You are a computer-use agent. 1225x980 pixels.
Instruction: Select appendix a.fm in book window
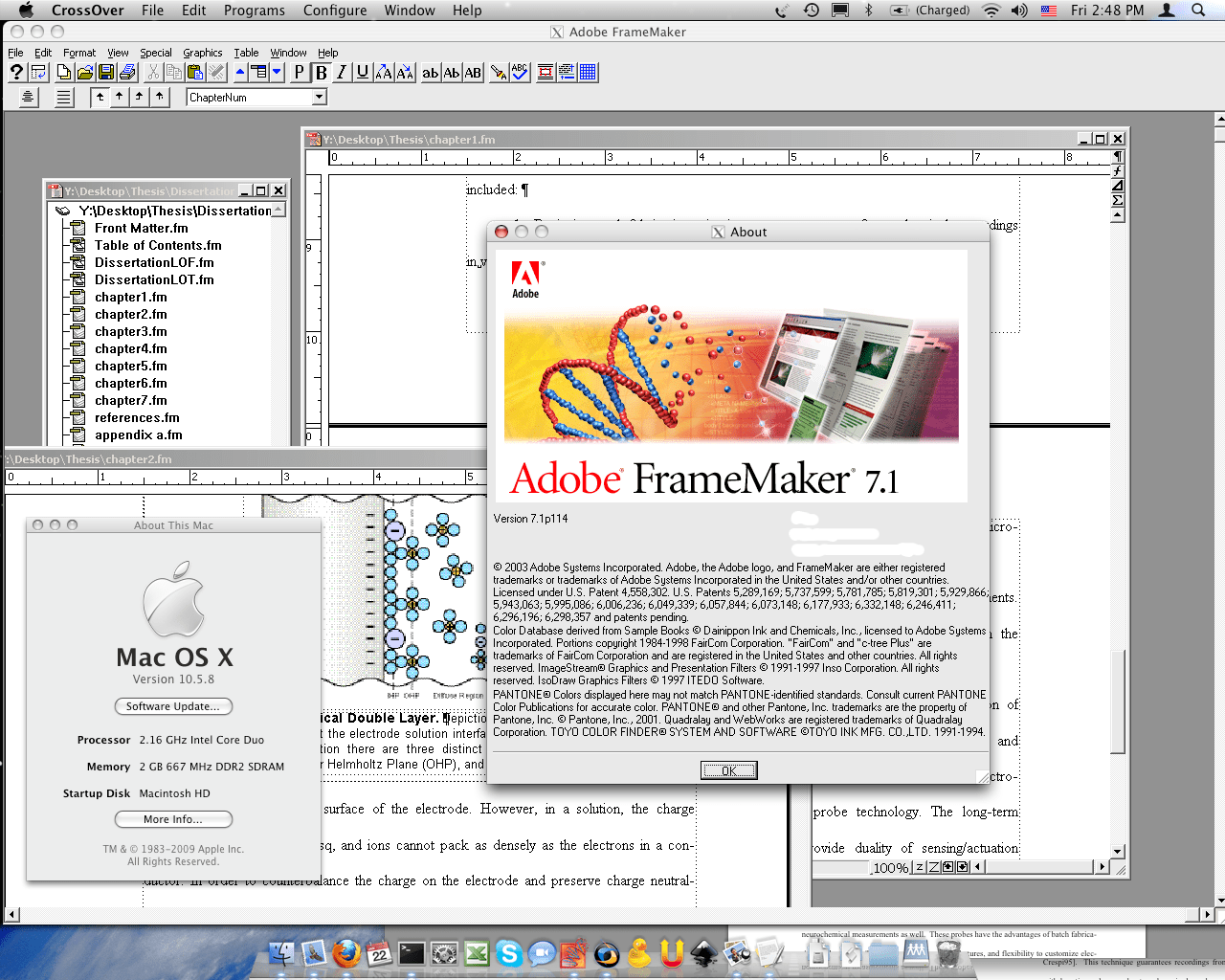coord(138,434)
